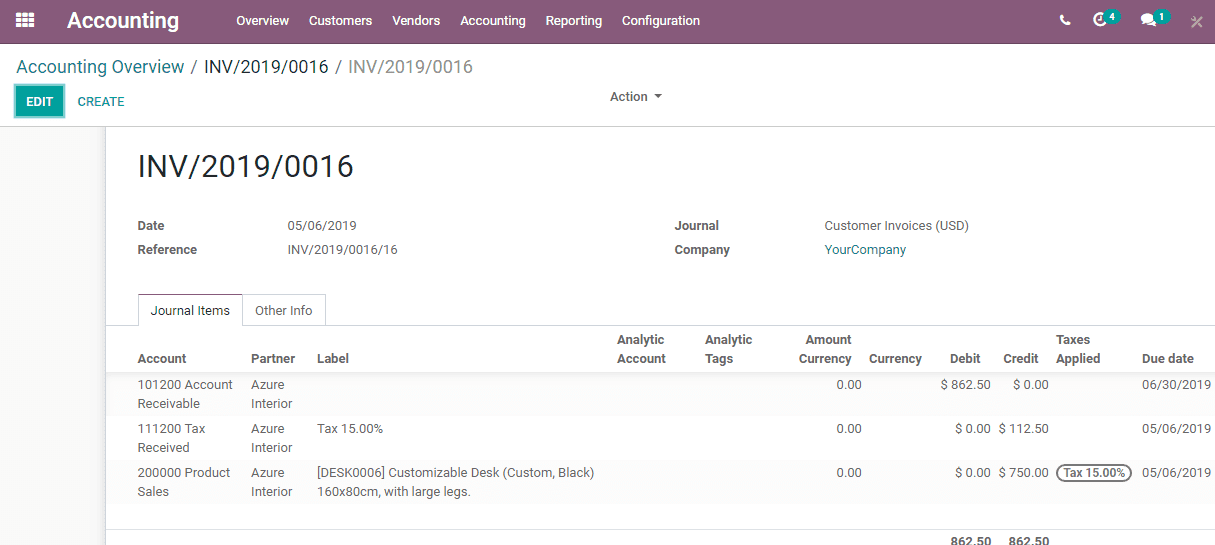Click the Customizable Desk label cell
The width and height of the screenshot is (1215, 545).
coord(456,482)
